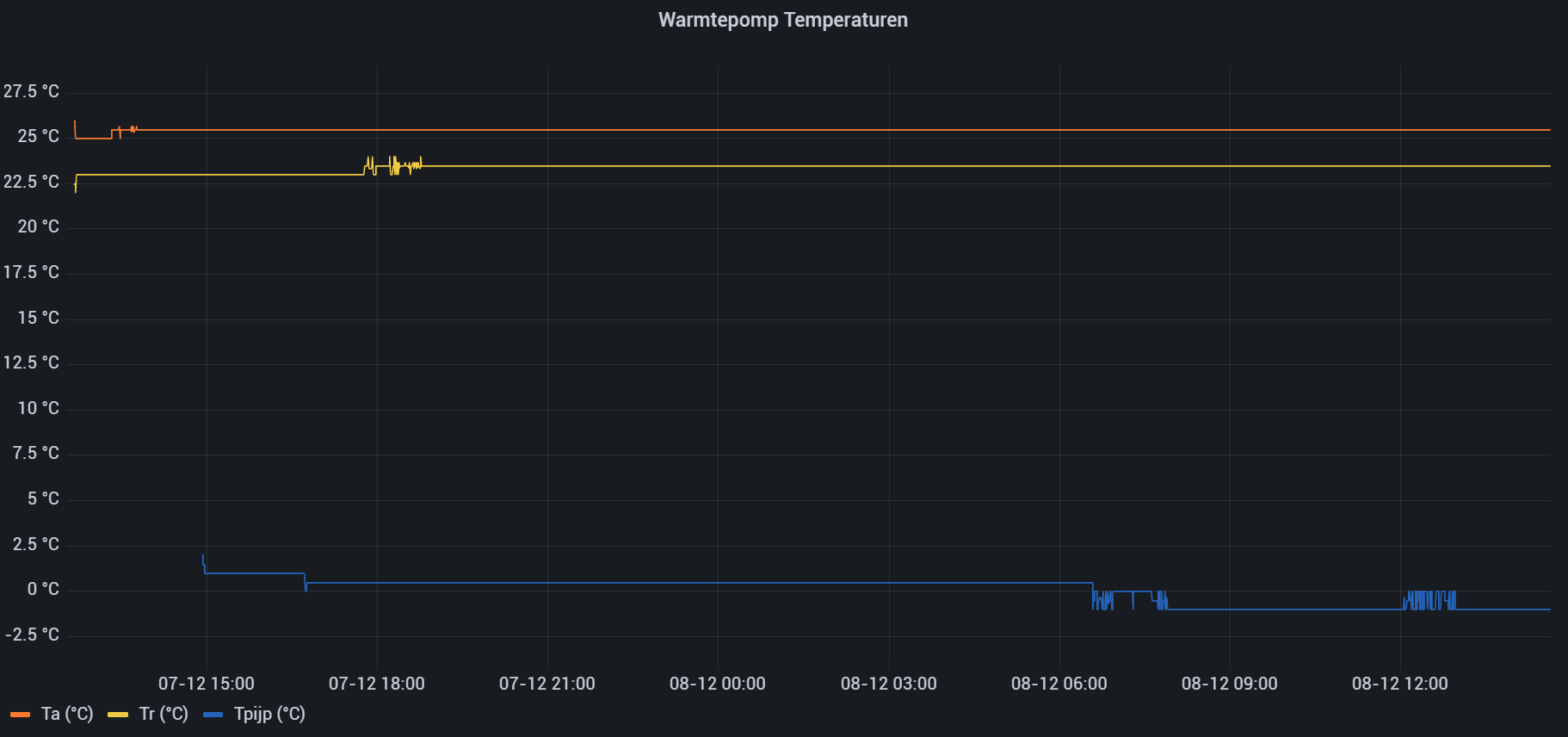Click the Warmtepomp Temperaturen panel title
This screenshot has width=1568, height=737.
[x=783, y=20]
